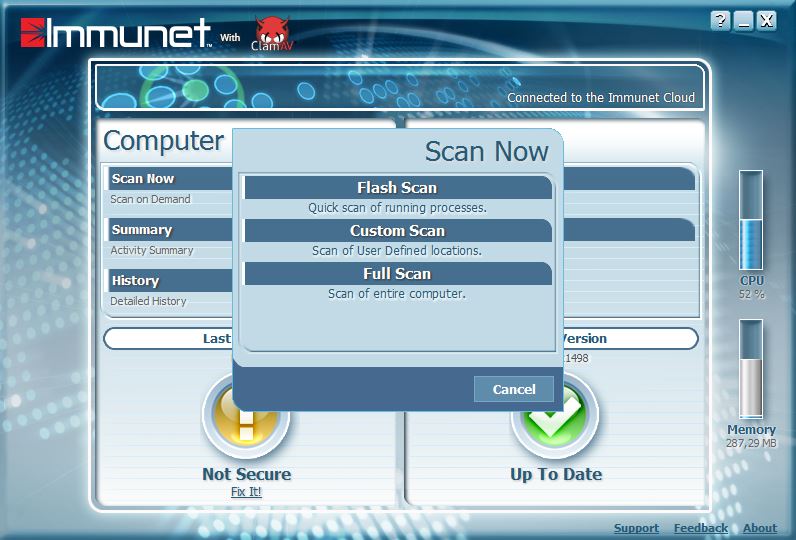Choose the Custom Scan option
Viewport: 796px width, 540px height.
coord(398,231)
